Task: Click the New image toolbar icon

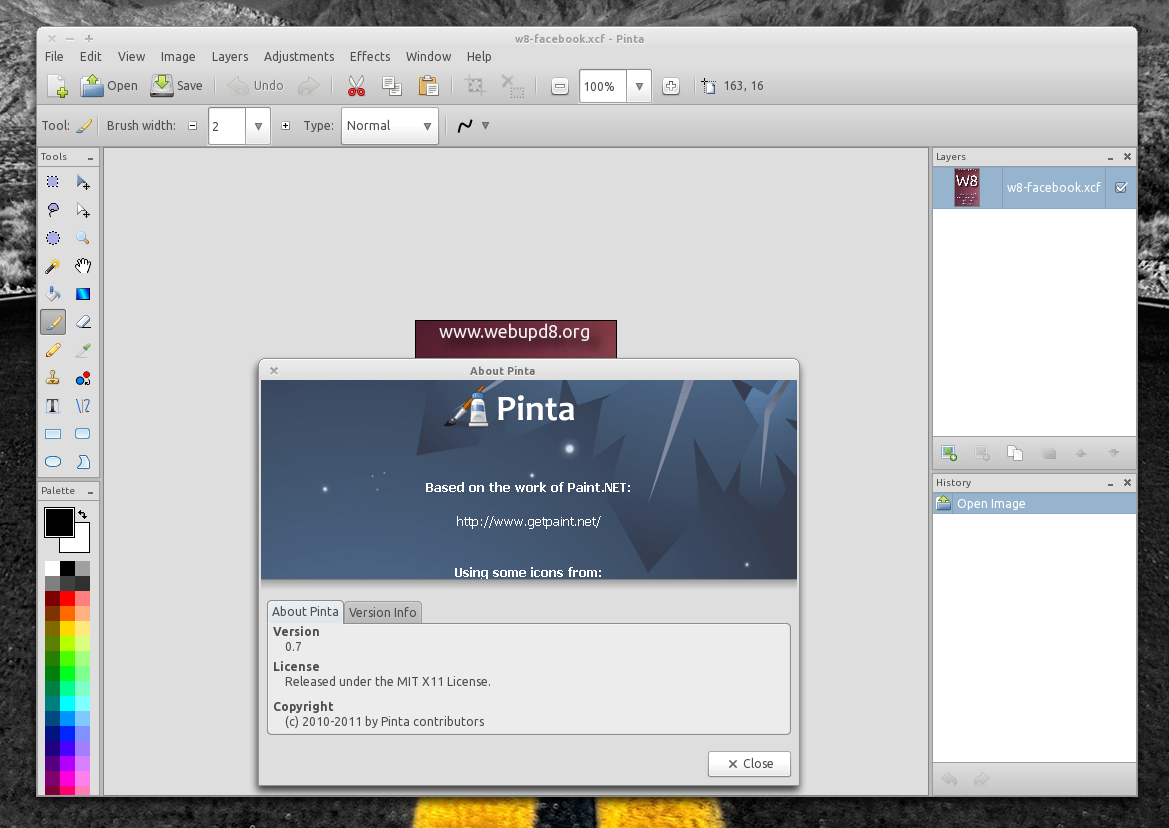Action: coord(57,86)
